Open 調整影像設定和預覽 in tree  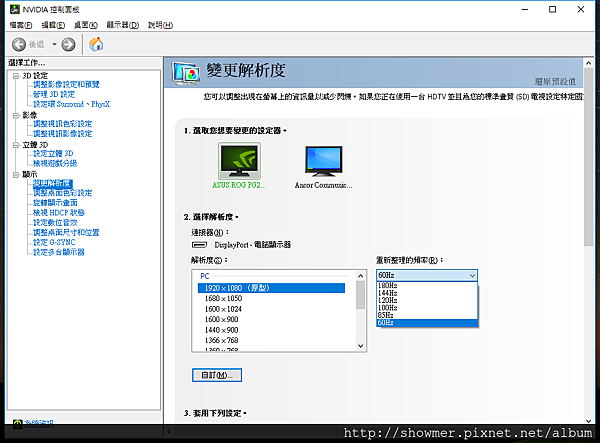click(66, 84)
